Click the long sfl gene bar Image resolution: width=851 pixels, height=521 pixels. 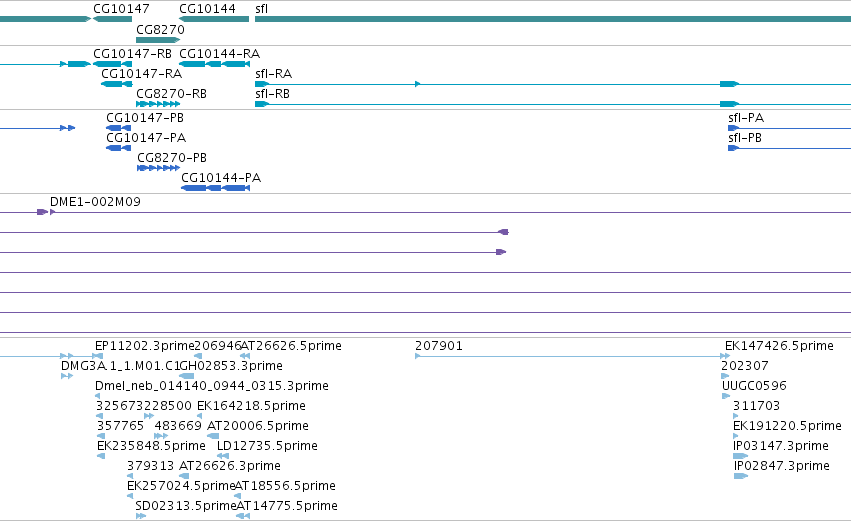click(552, 19)
